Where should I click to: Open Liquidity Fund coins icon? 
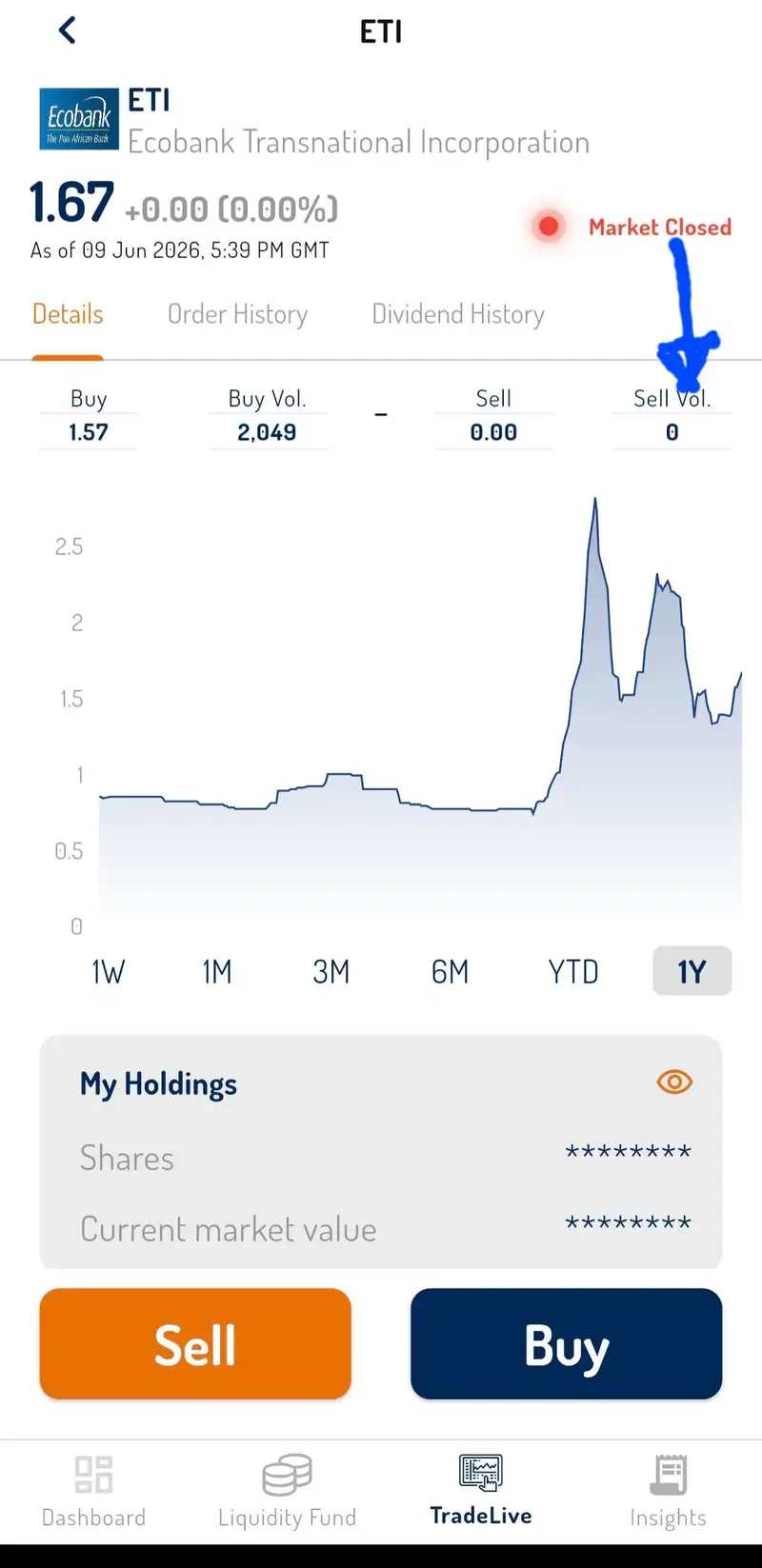pos(287,1475)
